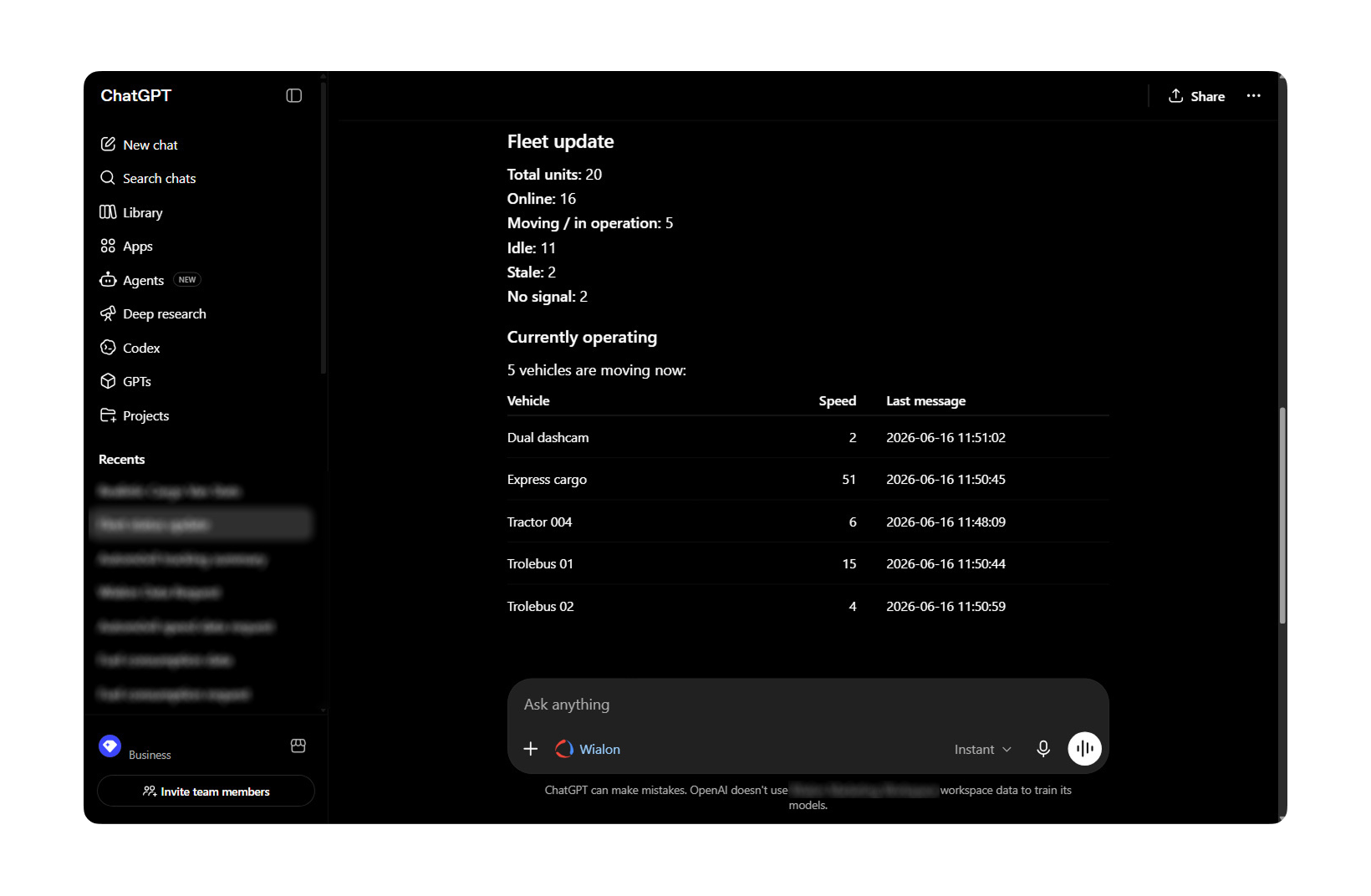Click the Deep research telescope icon
Image resolution: width=1371 pixels, height=896 pixels.
108,313
